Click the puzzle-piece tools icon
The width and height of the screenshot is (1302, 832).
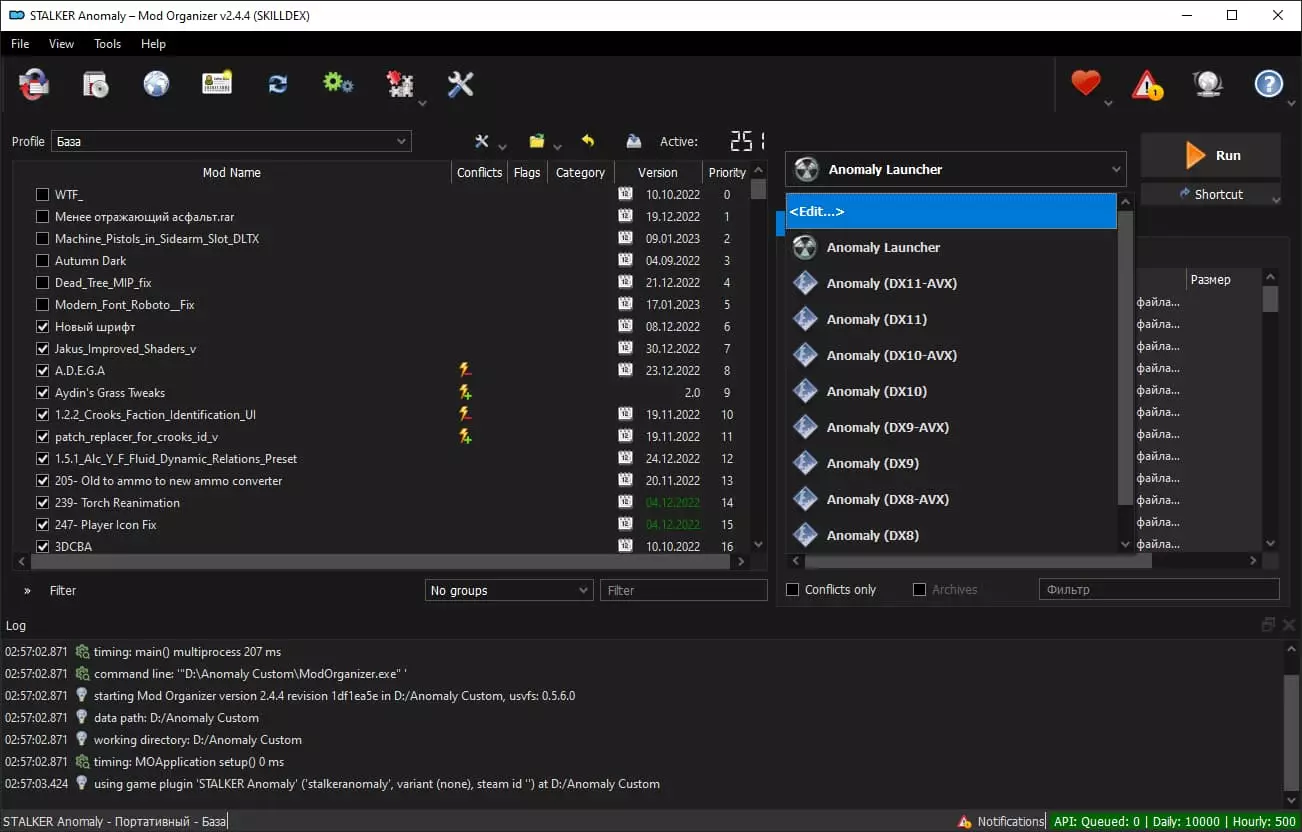point(400,85)
